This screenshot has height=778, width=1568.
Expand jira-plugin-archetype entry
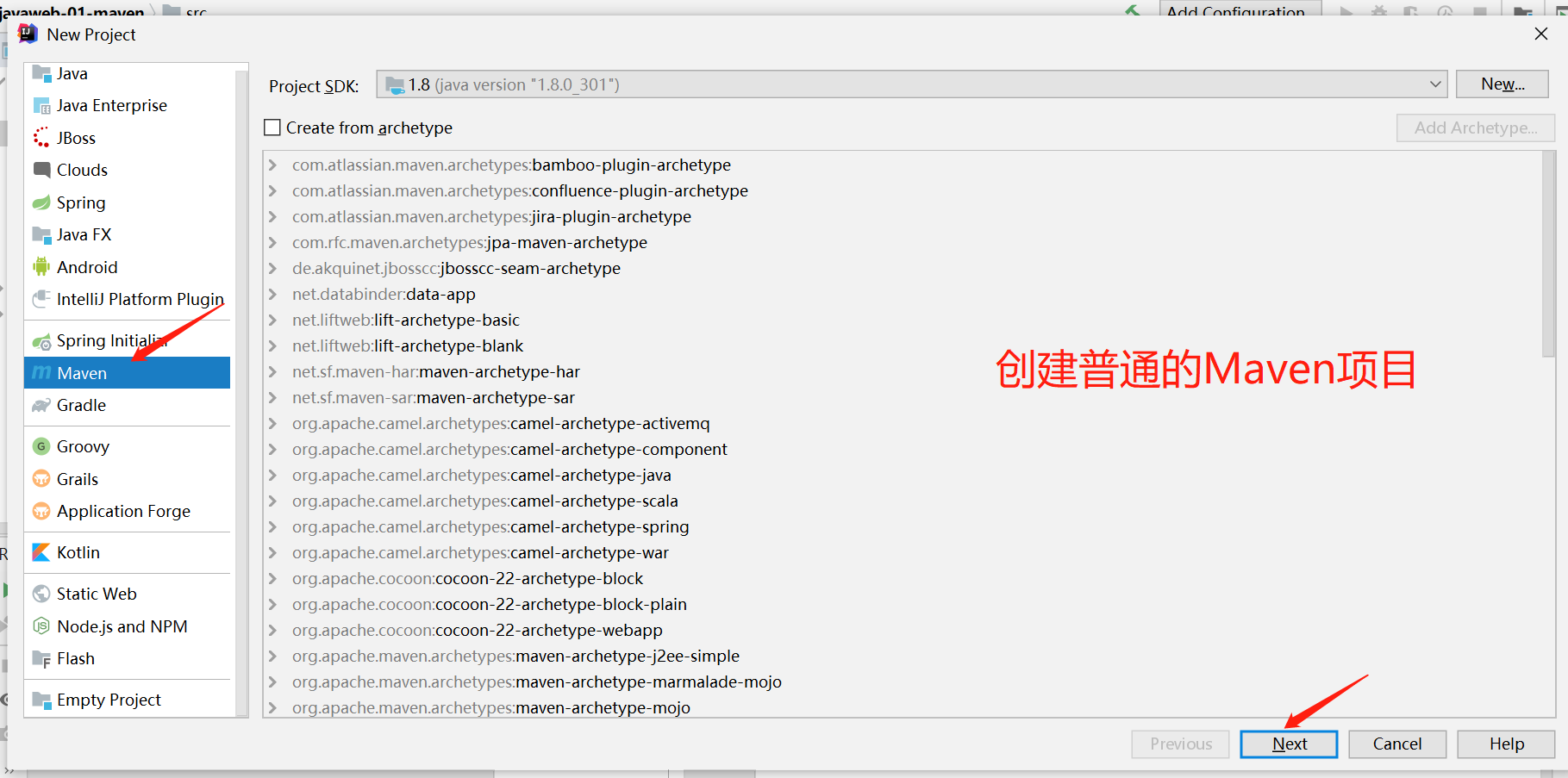[x=273, y=216]
